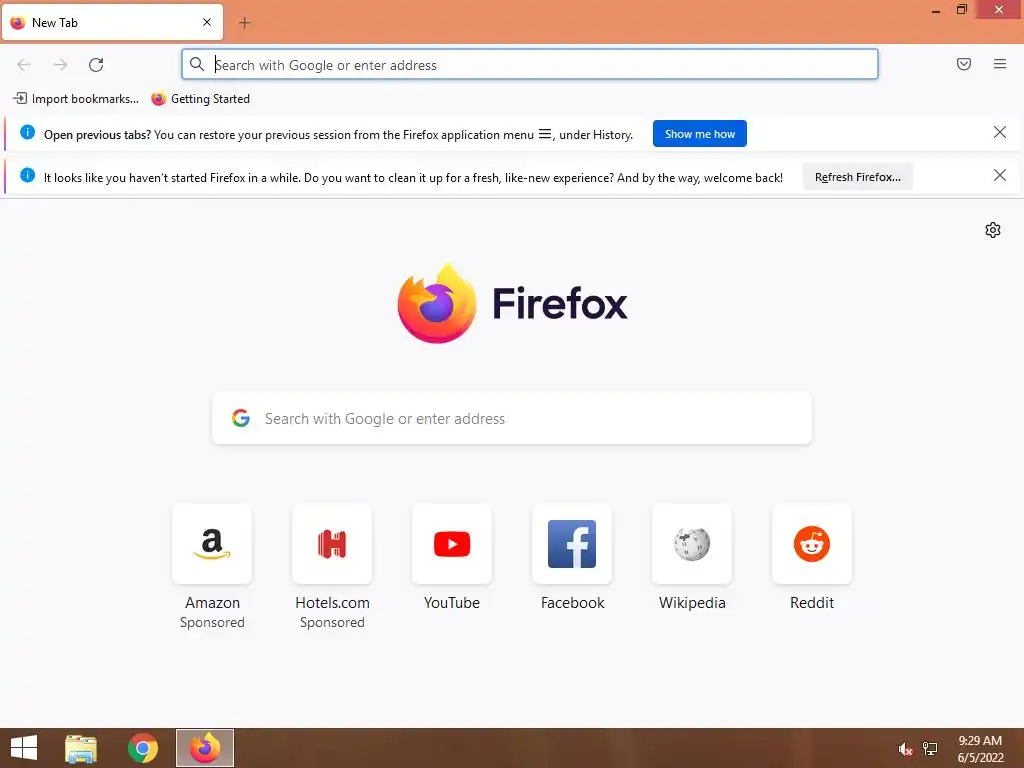Select the New Tab tab
The height and width of the screenshot is (768, 1024).
(x=112, y=22)
